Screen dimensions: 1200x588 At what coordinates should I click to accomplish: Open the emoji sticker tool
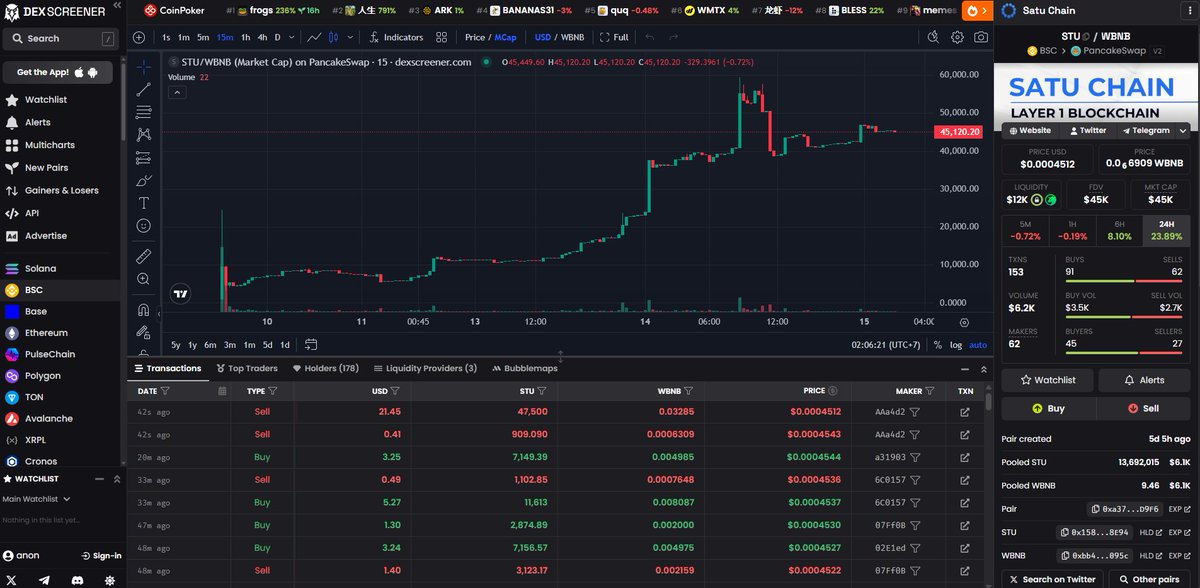[143, 225]
